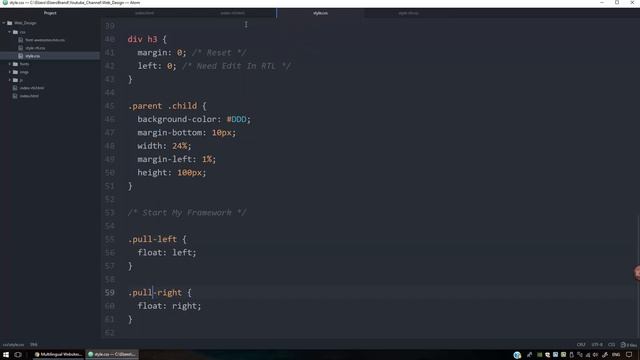Click the volume icon in tray

[x=596, y=355]
